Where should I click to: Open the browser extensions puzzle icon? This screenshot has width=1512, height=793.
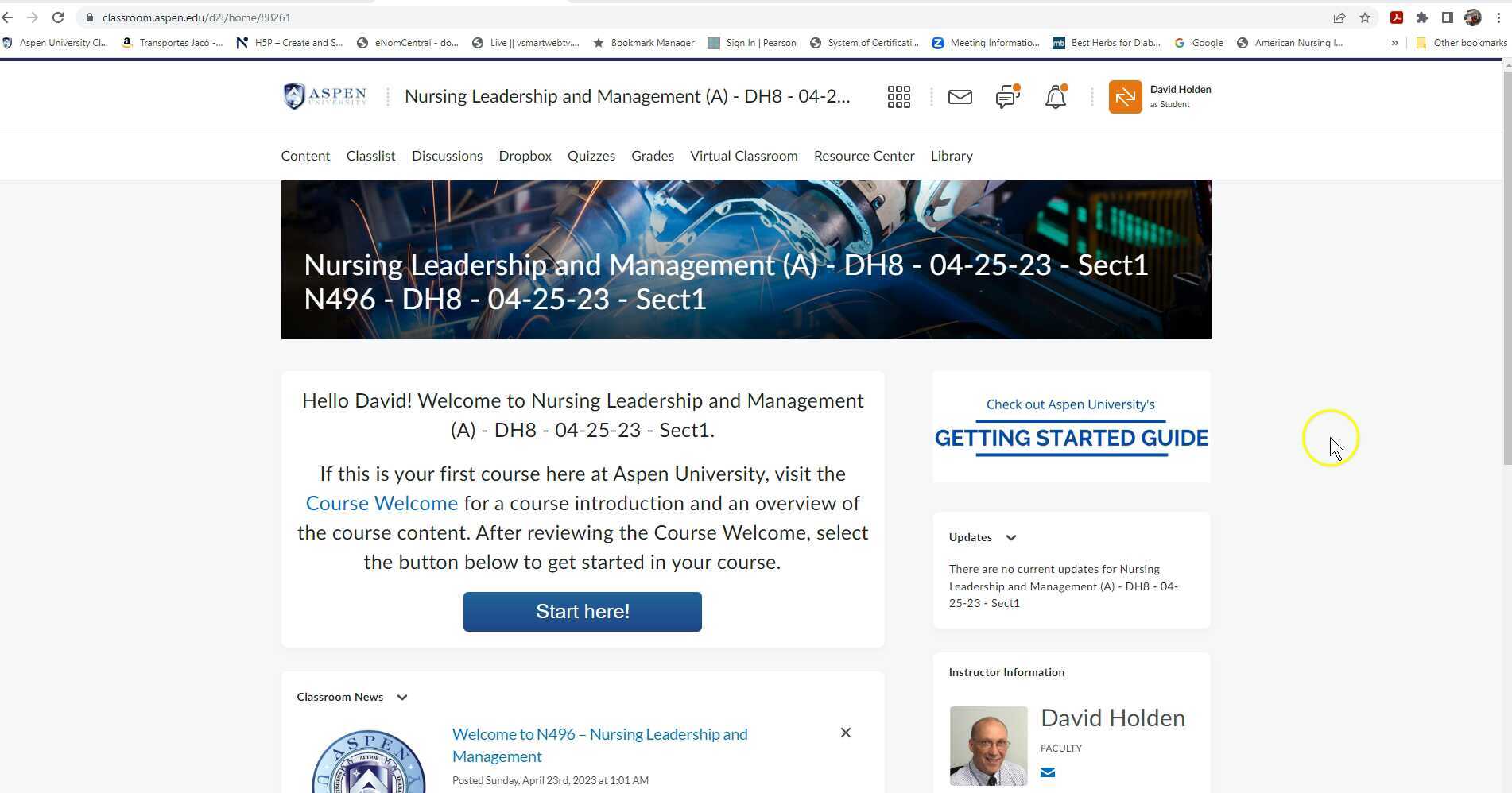click(1422, 17)
